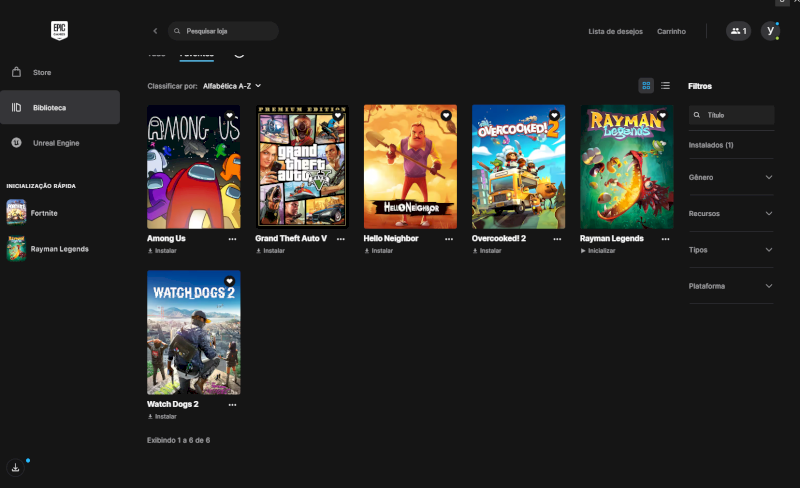Unfavorite Hello Neighbor via heart icon

446,116
